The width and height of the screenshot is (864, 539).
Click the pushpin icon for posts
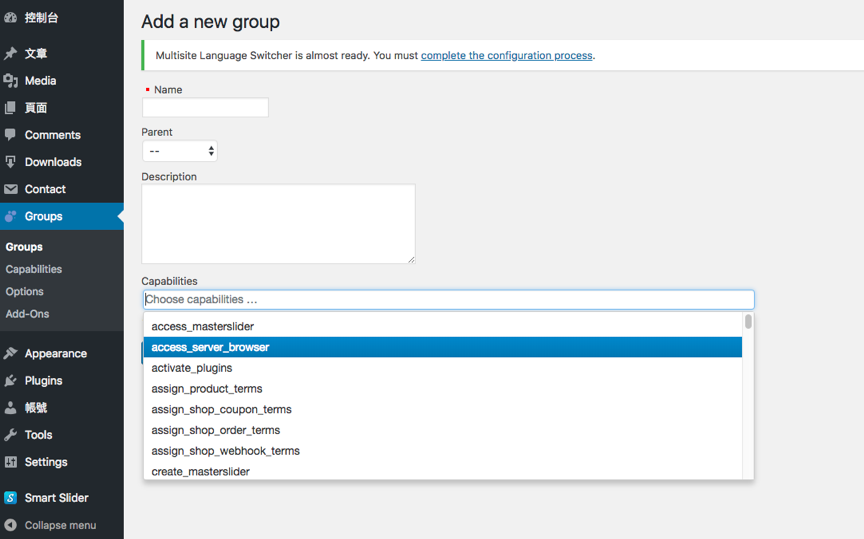[11, 54]
